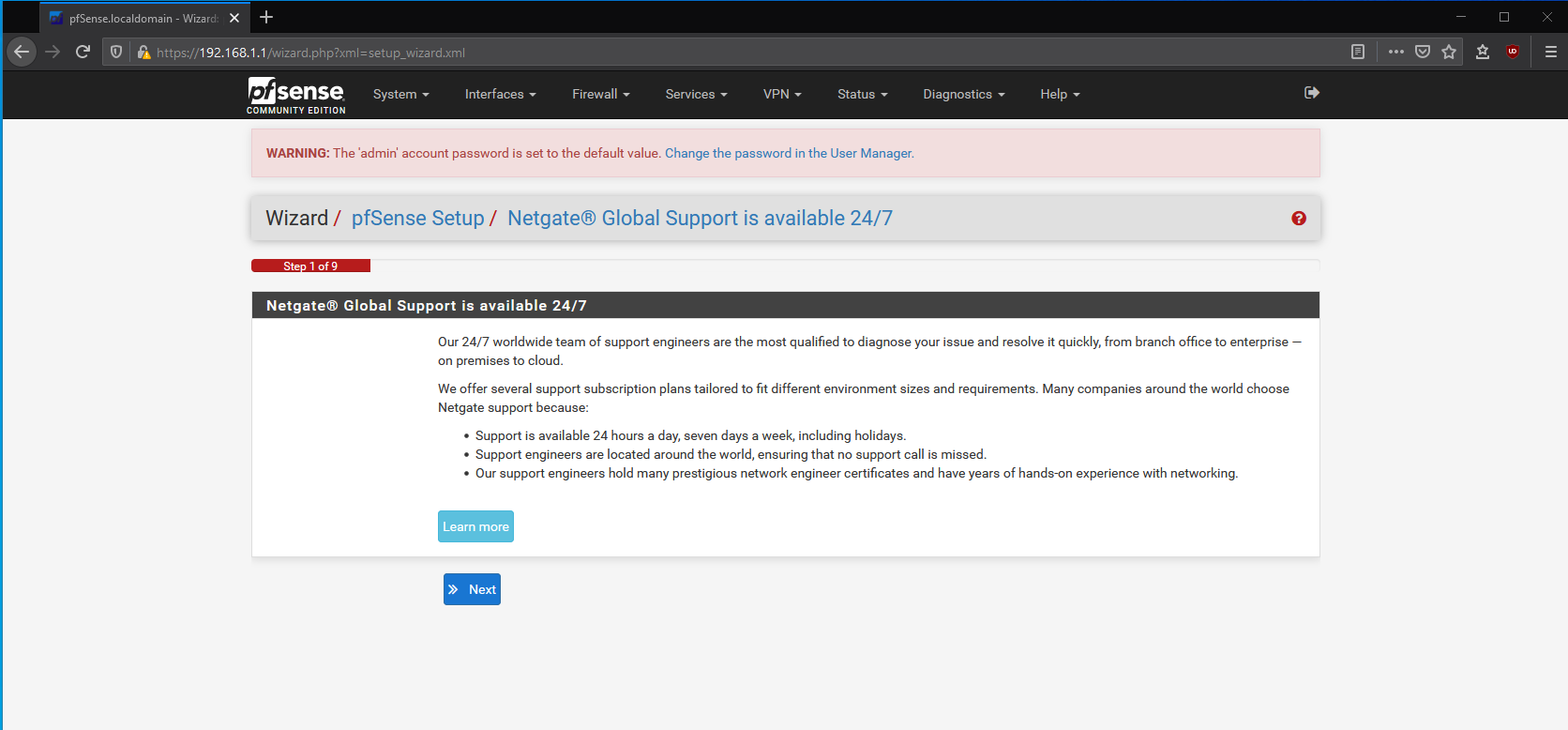Image resolution: width=1568 pixels, height=730 pixels.
Task: Click the Next button
Action: tap(472, 589)
